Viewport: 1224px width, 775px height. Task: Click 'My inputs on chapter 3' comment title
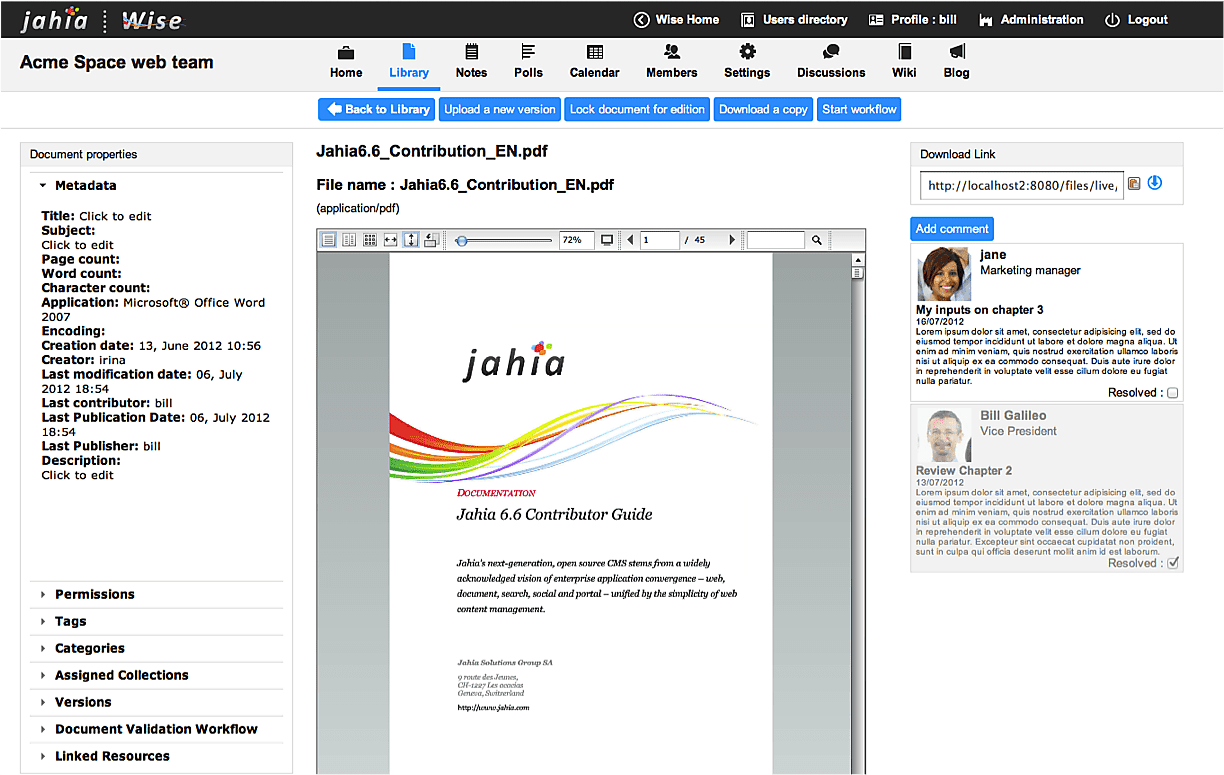(980, 310)
